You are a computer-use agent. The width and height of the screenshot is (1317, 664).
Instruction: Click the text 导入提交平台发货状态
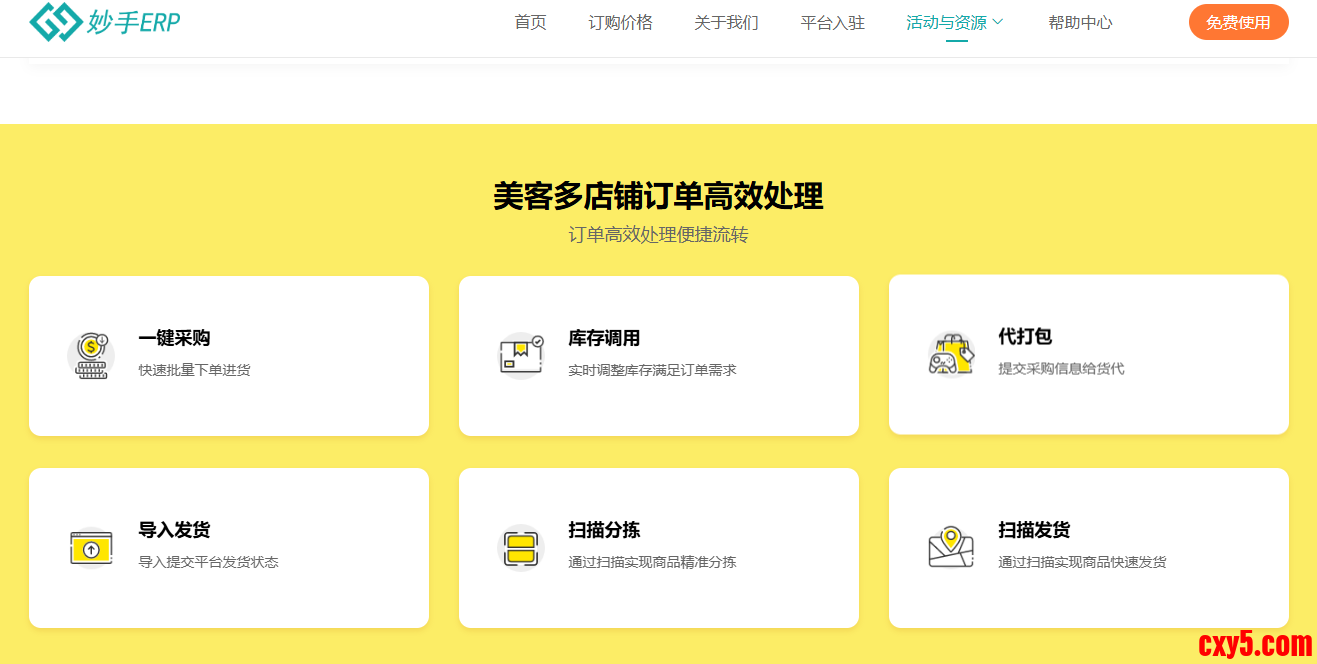pos(208,562)
